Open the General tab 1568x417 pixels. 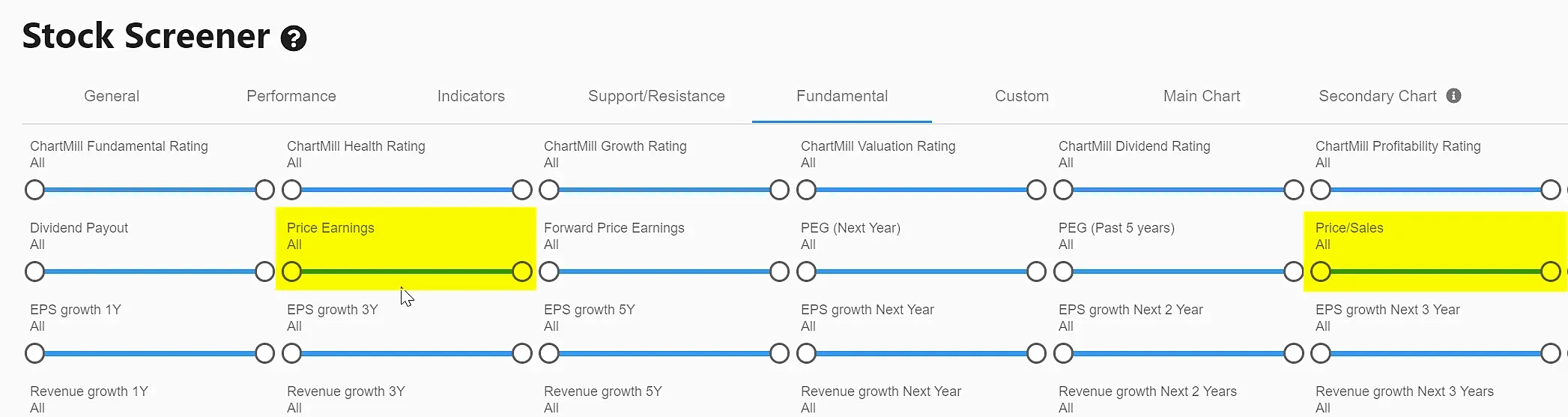click(112, 96)
